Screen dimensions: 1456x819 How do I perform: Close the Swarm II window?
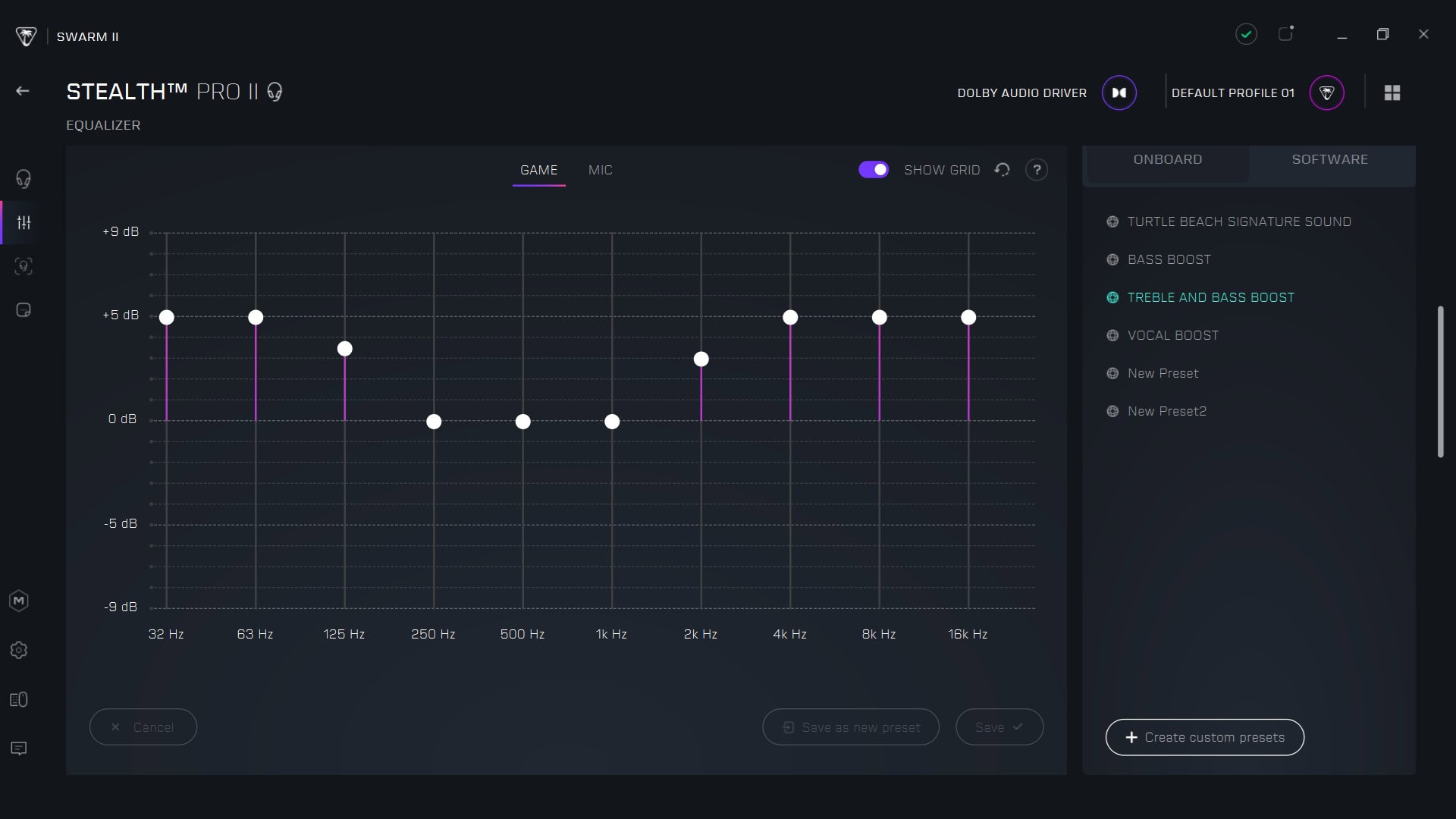pyautogui.click(x=1423, y=34)
